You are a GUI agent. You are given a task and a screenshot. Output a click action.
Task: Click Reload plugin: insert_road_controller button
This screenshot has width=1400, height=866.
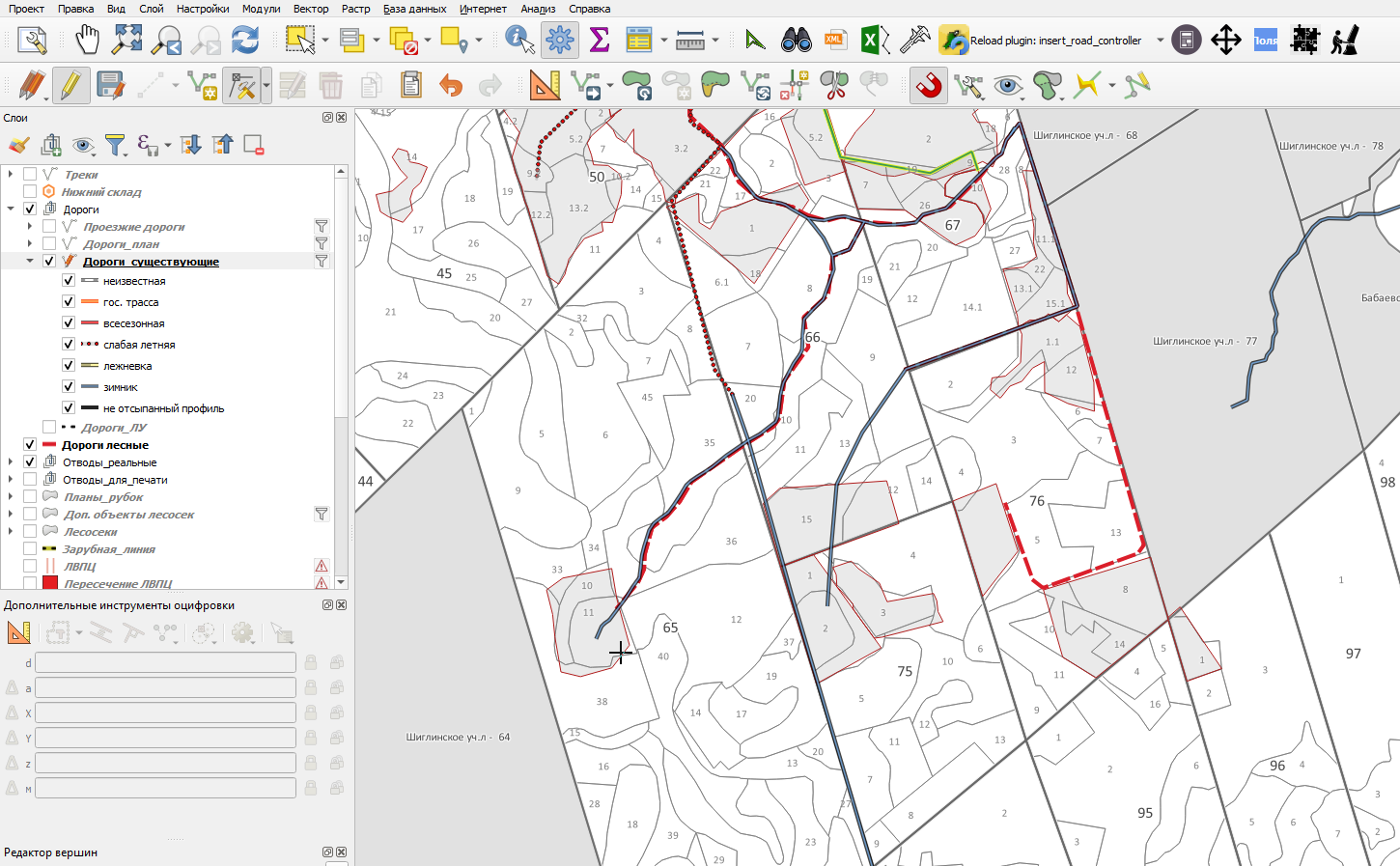(1040, 41)
